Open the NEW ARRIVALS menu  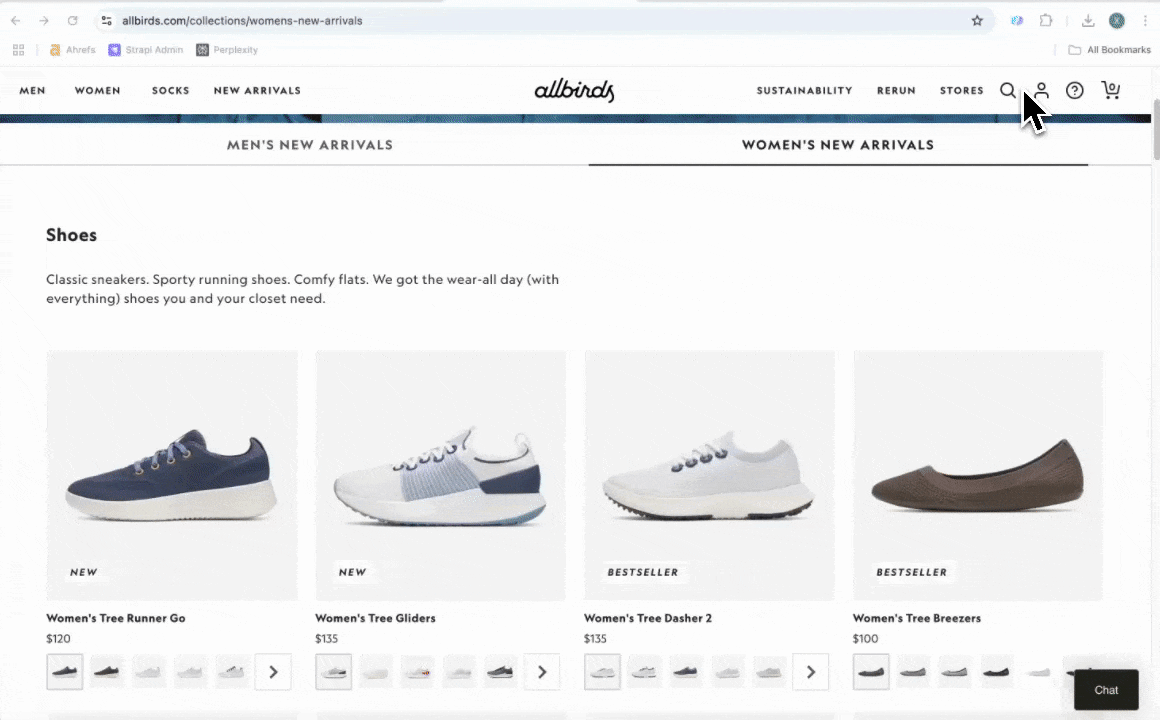(x=257, y=90)
